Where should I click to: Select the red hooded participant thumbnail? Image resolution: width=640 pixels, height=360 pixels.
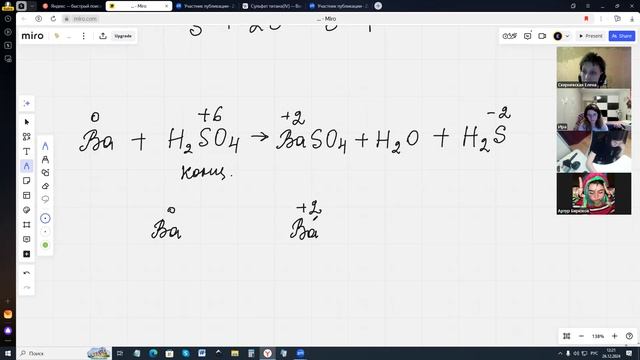[x=594, y=193]
